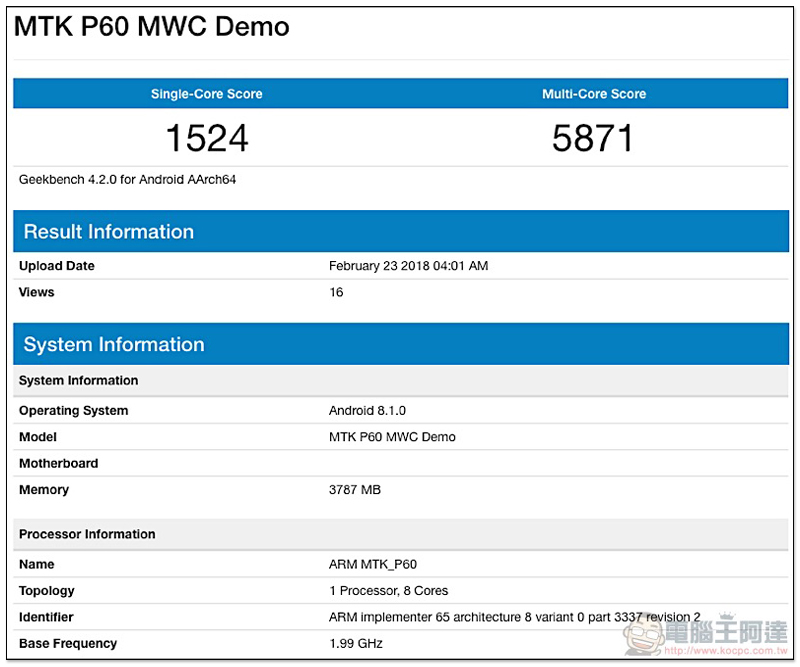Click the Android 8.1.0 operating system value
This screenshot has height=667, width=800.
point(367,411)
